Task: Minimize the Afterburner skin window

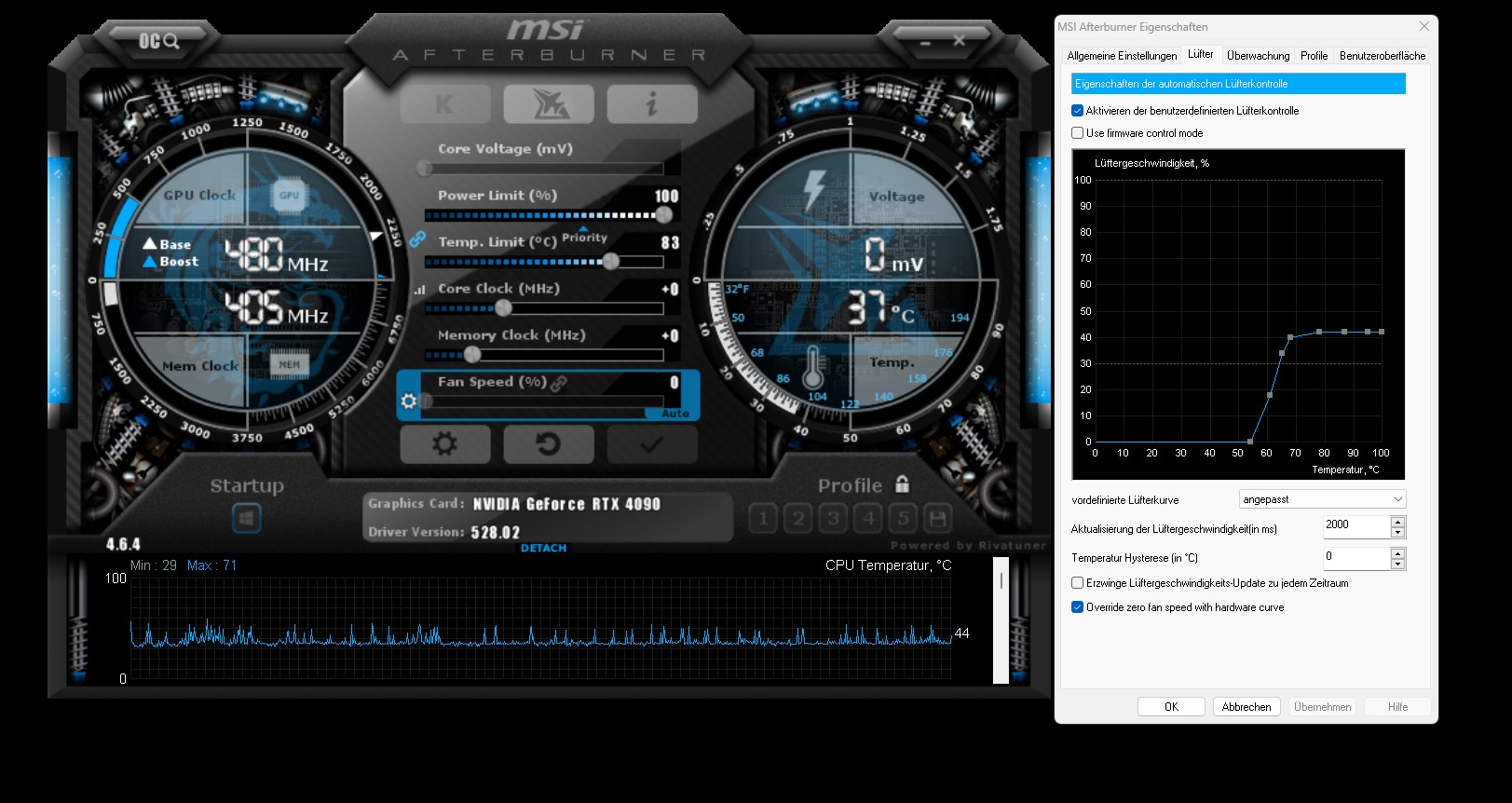Action: point(926,42)
